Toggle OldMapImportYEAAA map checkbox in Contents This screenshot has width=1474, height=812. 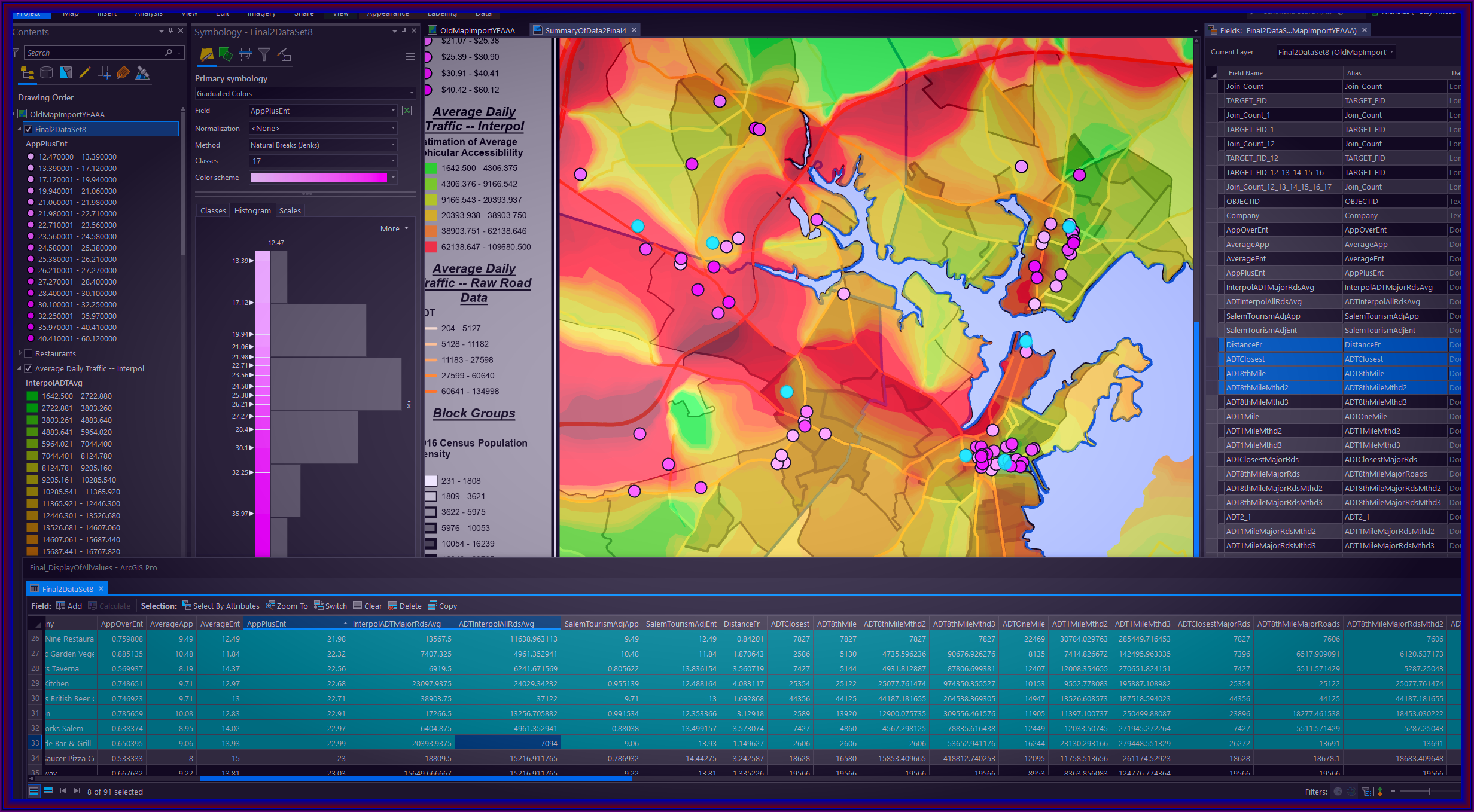pyautogui.click(x=23, y=114)
